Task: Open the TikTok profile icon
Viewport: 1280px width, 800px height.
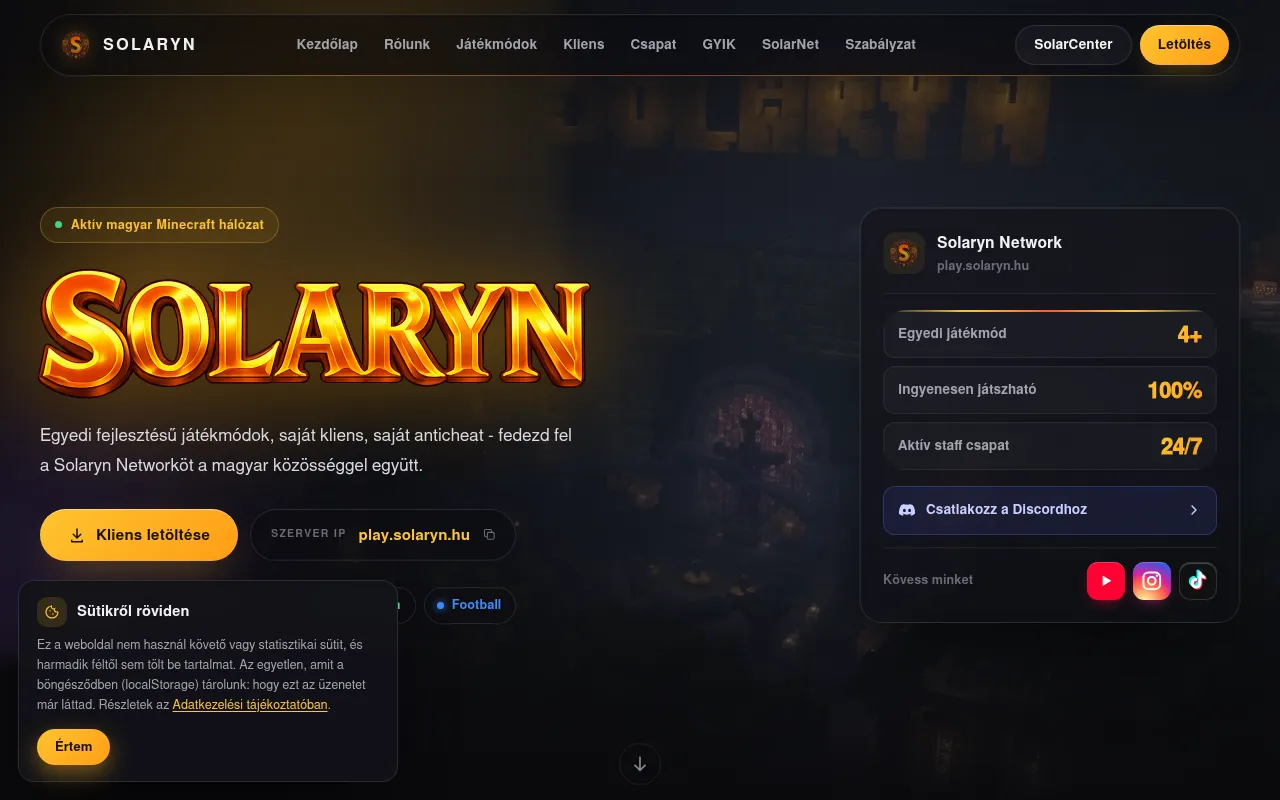Action: pos(1198,581)
